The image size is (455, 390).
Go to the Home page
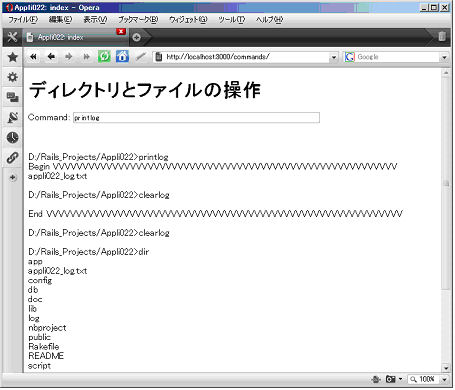click(x=122, y=57)
